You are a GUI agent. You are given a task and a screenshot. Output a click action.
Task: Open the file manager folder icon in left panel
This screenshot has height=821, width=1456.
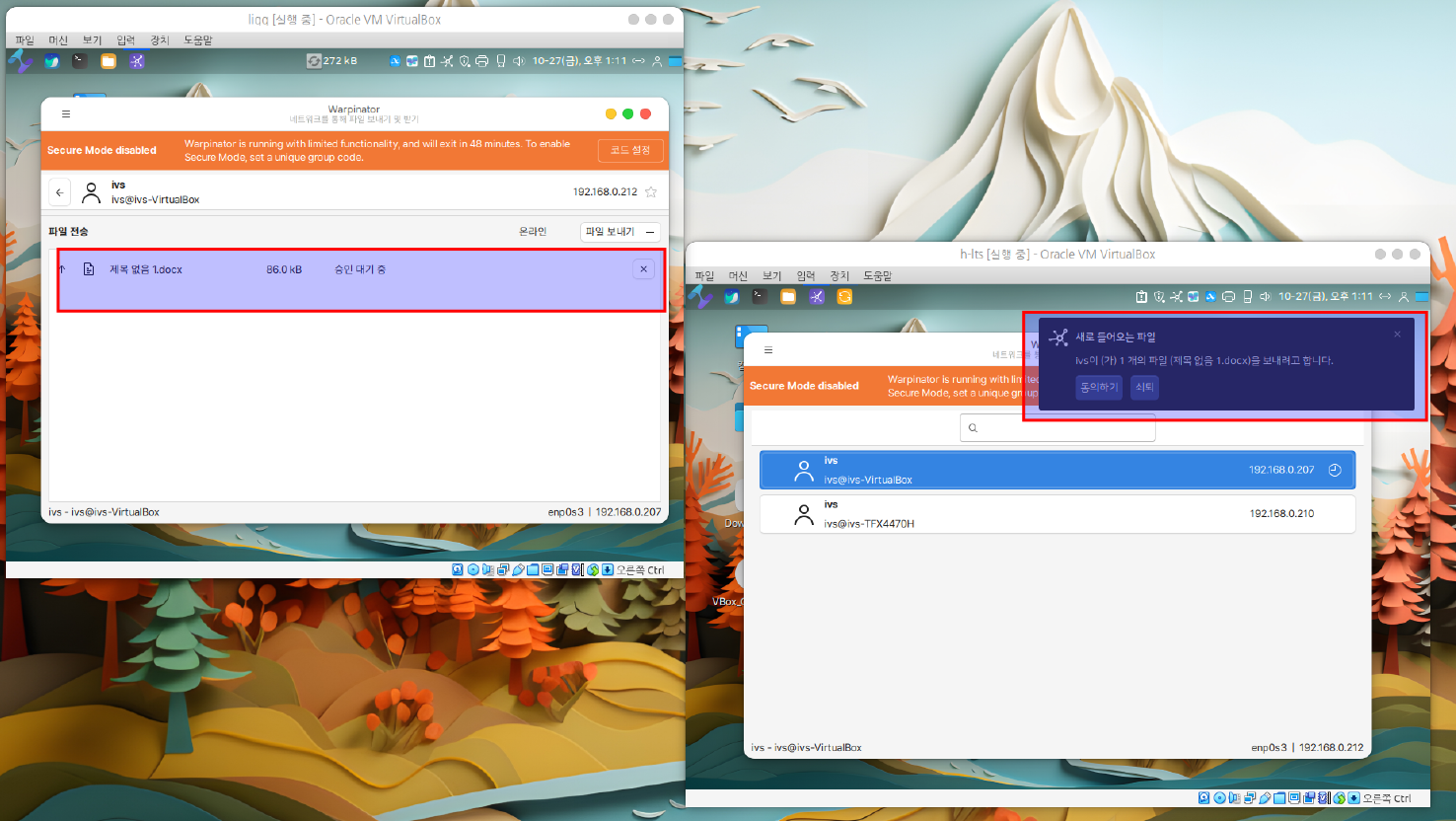[x=109, y=61]
